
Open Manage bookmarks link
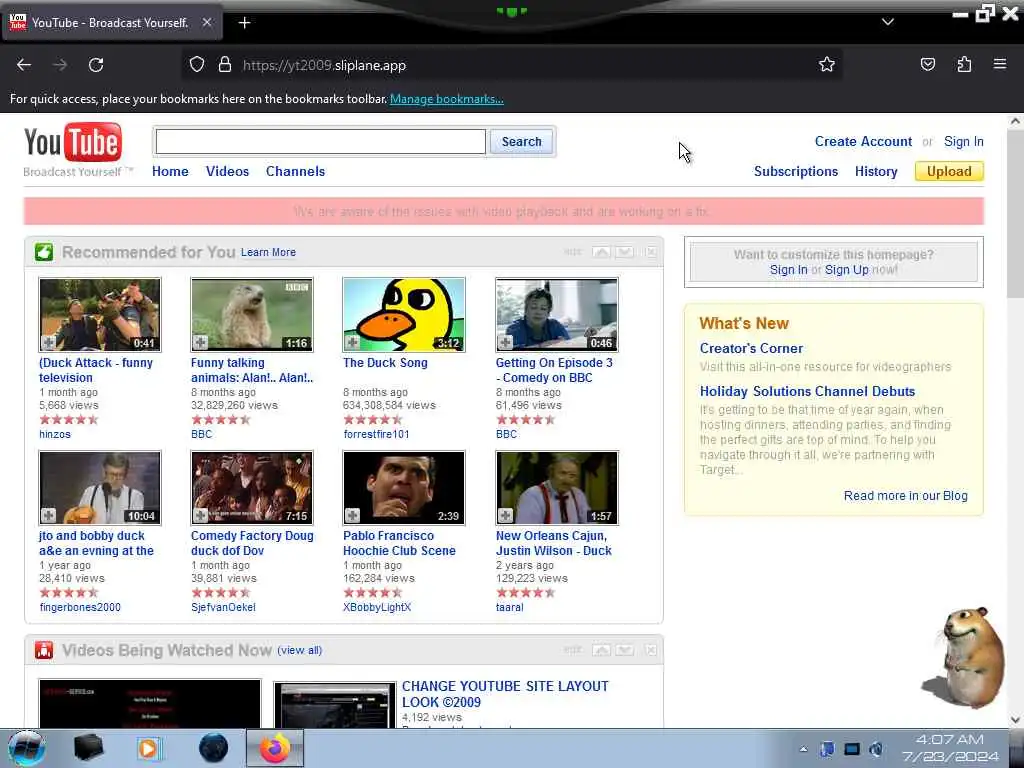click(447, 99)
